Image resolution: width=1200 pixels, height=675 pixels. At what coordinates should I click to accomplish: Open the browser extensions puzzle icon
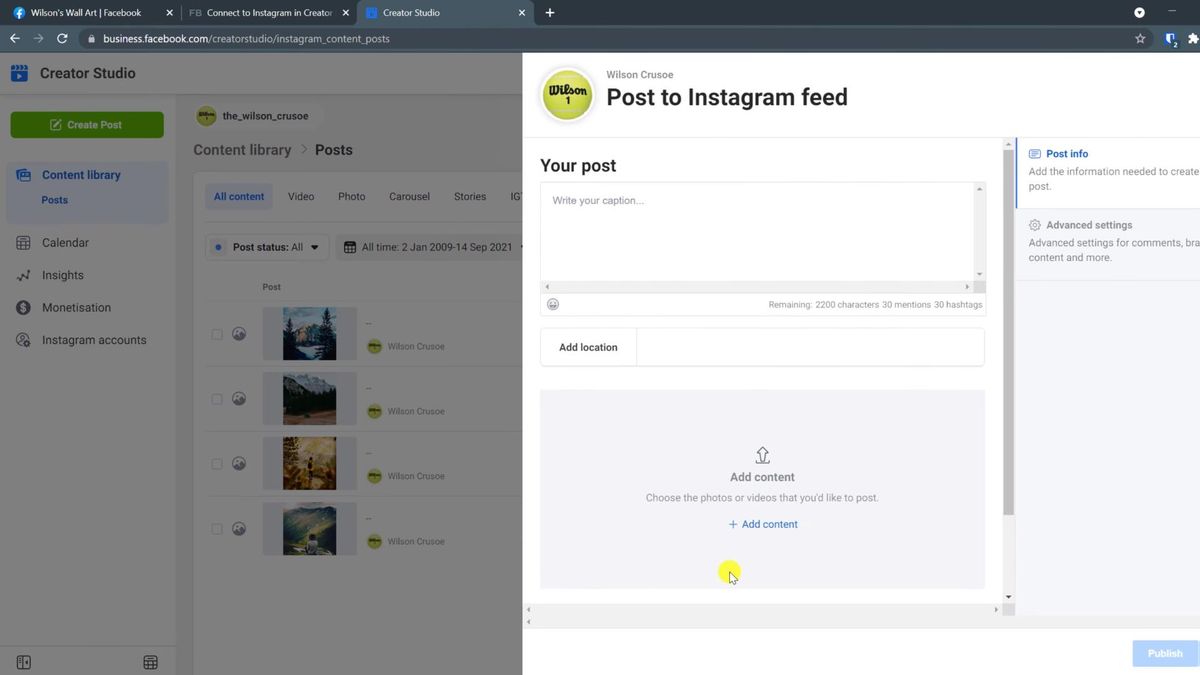pyautogui.click(x=1193, y=39)
